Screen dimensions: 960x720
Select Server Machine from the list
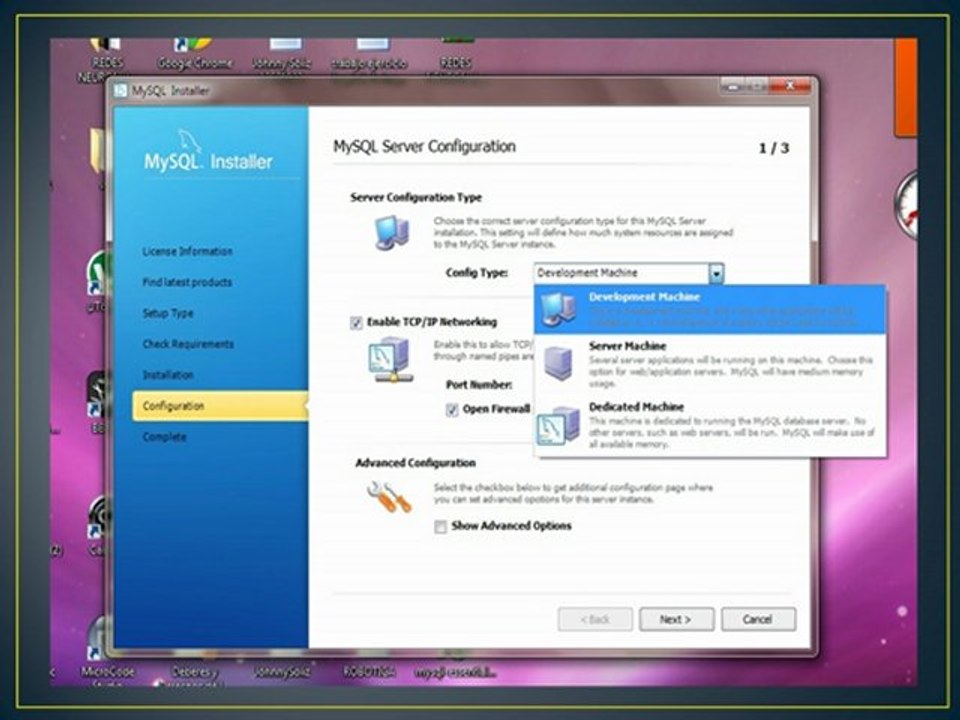[710, 364]
